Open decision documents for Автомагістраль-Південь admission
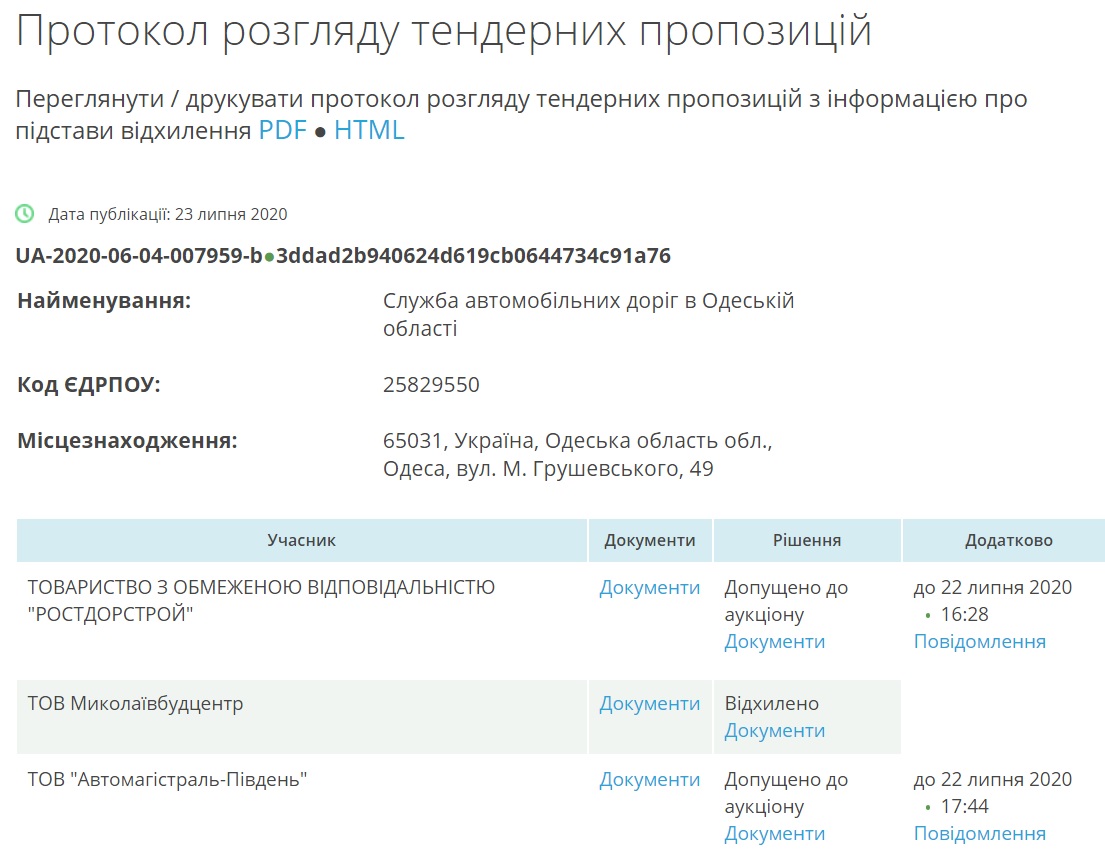1105x857 pixels. pos(774,834)
